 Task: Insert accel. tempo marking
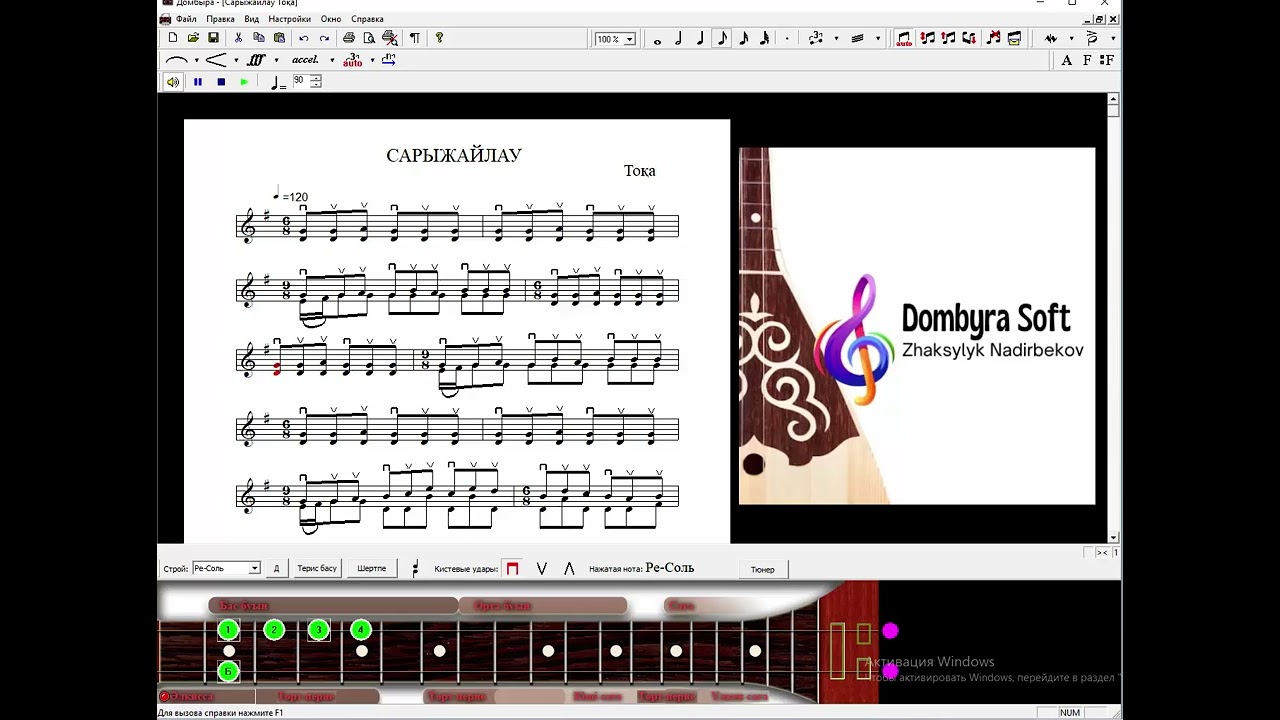pos(305,60)
